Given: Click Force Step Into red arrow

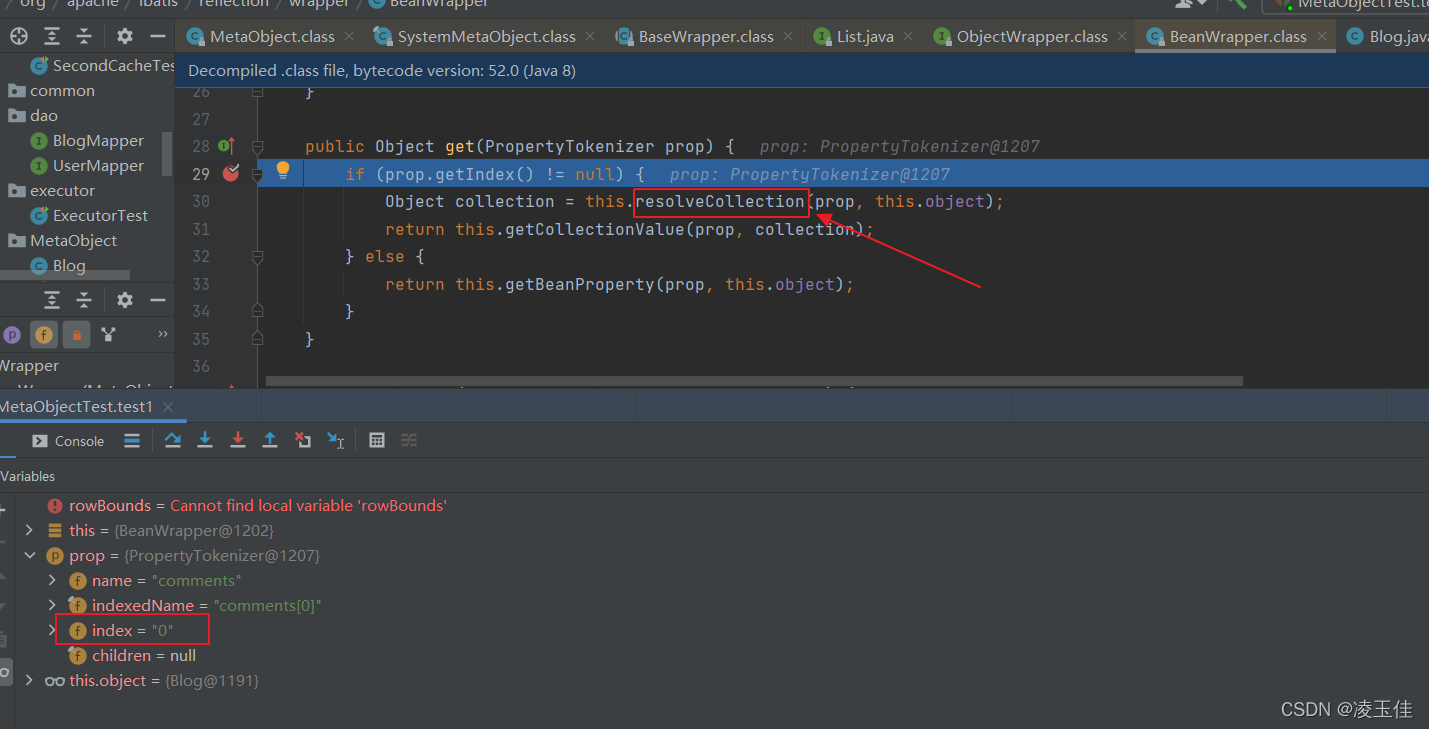Looking at the screenshot, I should tap(237, 440).
